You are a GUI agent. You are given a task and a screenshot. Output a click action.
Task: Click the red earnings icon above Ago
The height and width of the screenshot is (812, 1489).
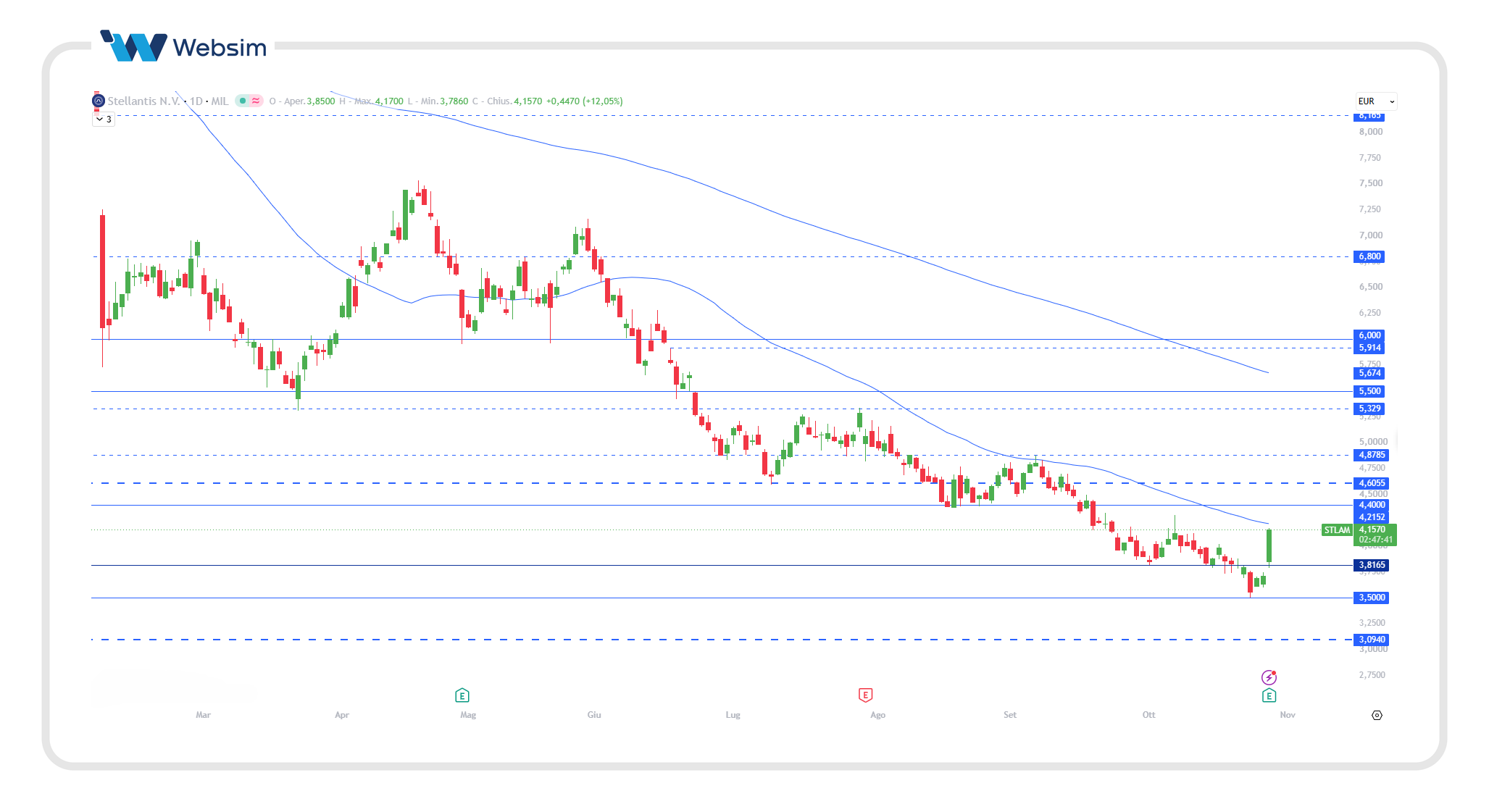click(865, 695)
